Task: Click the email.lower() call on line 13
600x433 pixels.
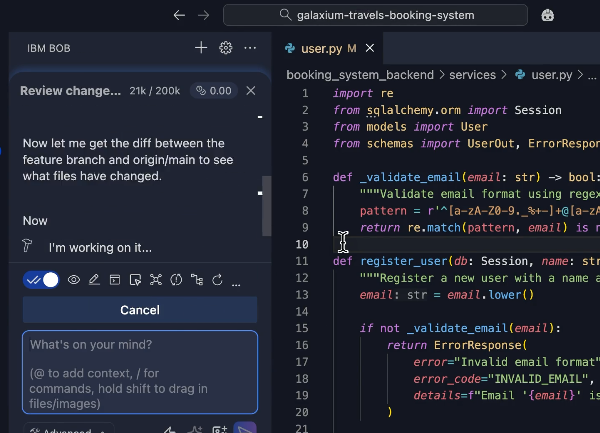Action: click(491, 295)
